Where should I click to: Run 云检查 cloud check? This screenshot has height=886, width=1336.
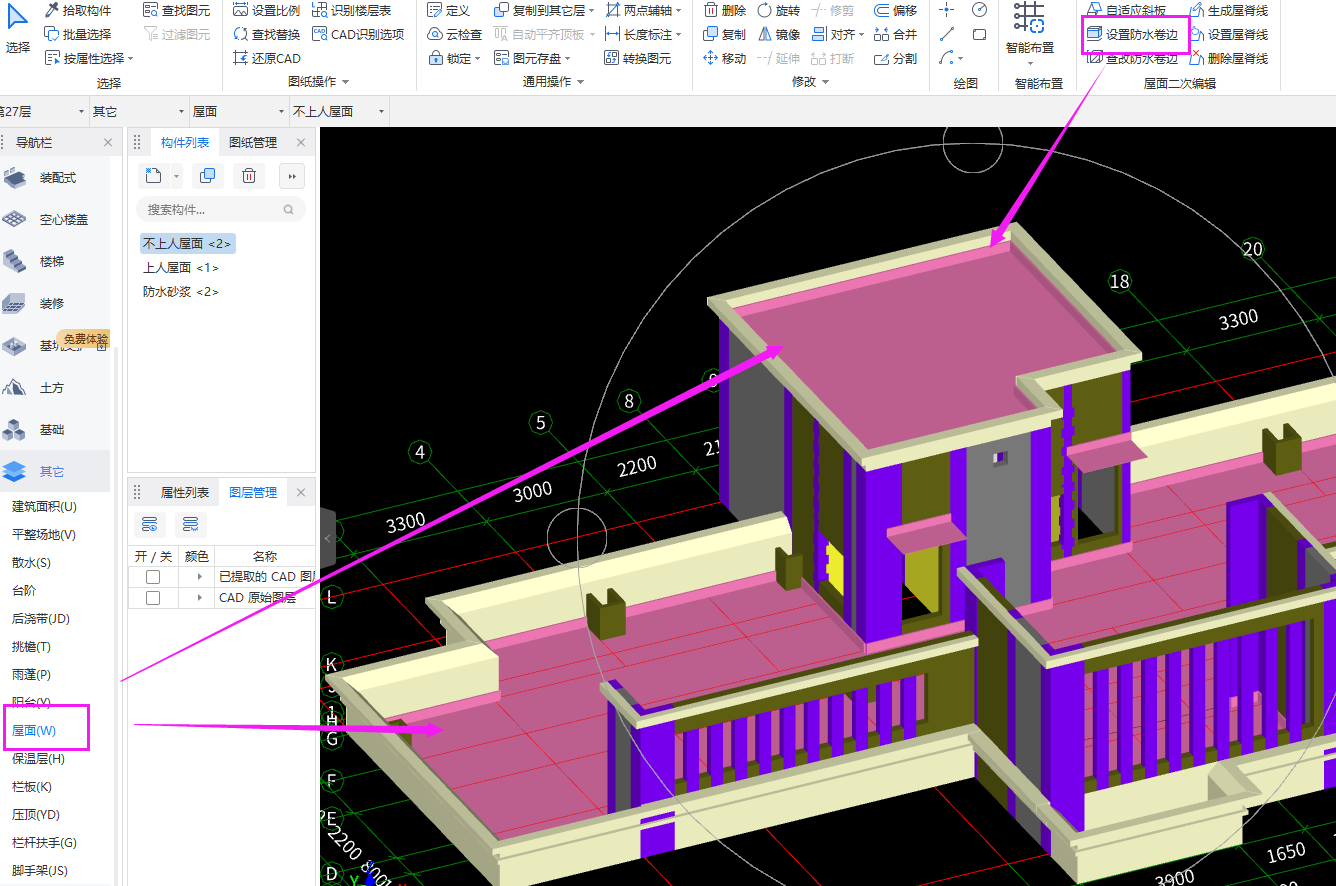point(455,34)
